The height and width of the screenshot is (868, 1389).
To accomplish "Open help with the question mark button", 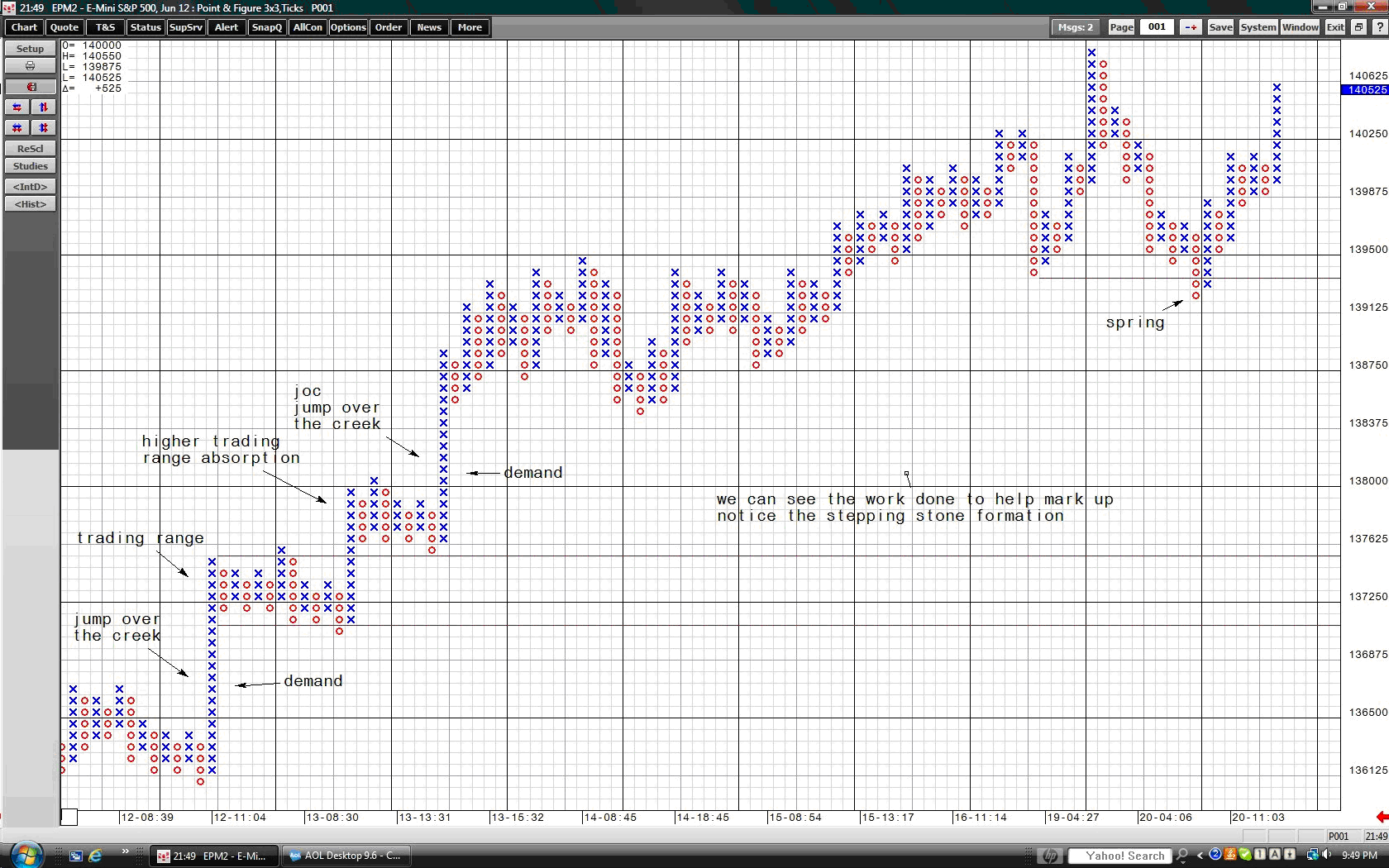I will tap(1379, 27).
